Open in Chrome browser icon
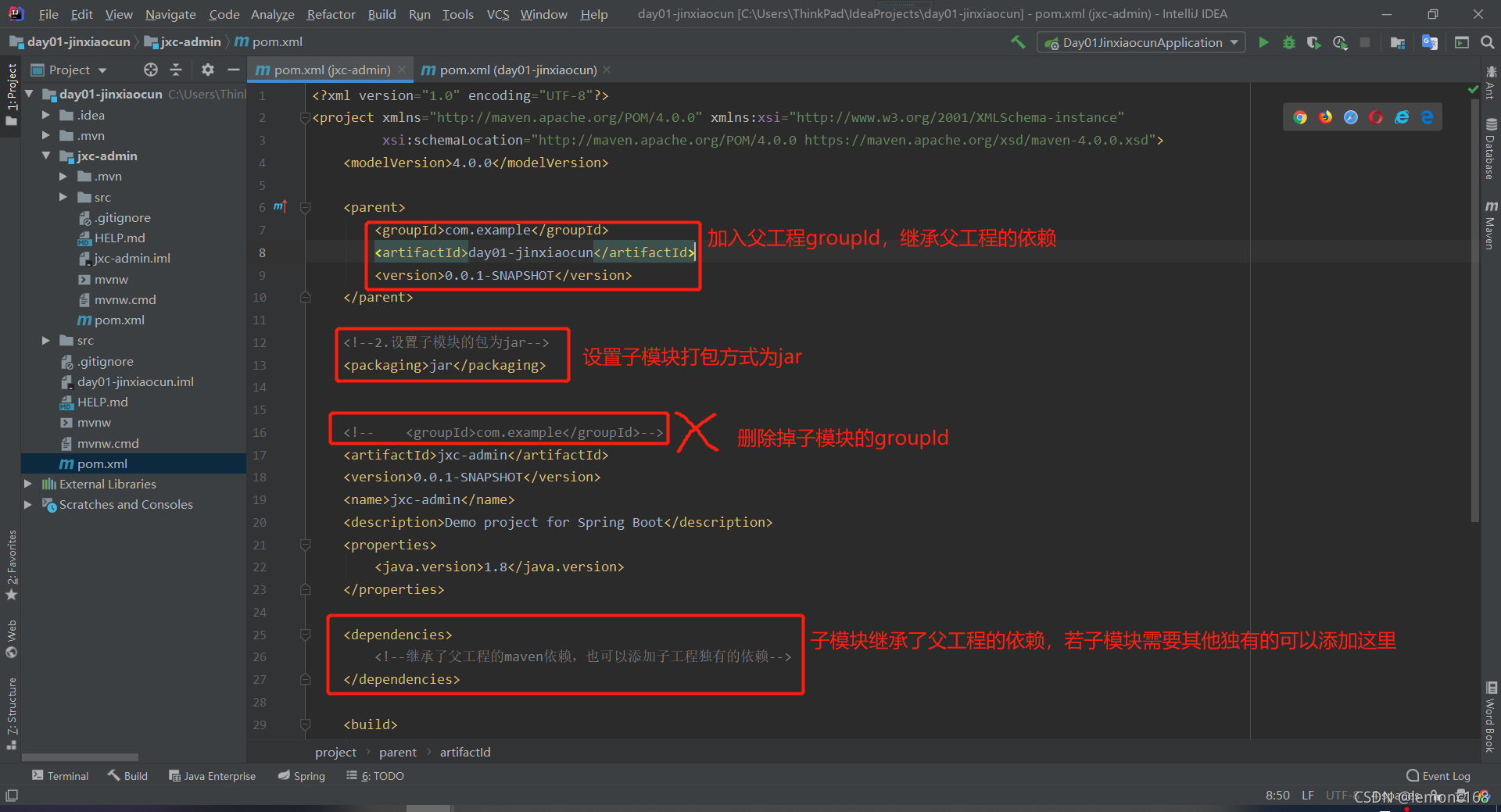Viewport: 1501px width, 812px height. coord(1300,117)
